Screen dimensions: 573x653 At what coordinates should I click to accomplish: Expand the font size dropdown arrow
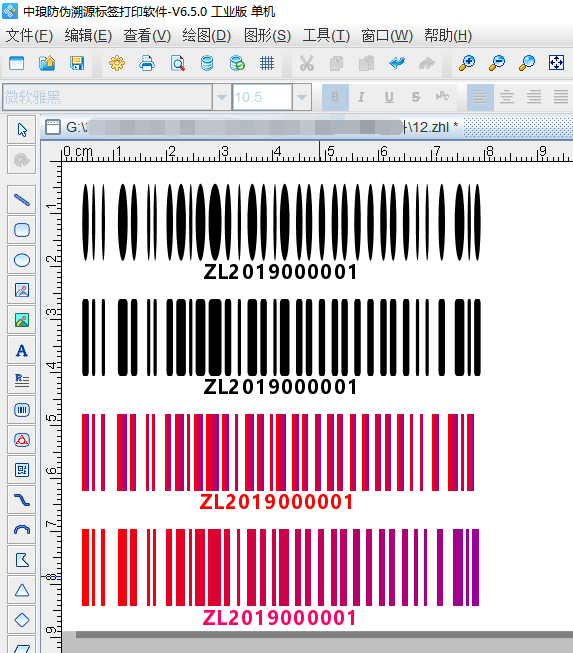pyautogui.click(x=302, y=97)
